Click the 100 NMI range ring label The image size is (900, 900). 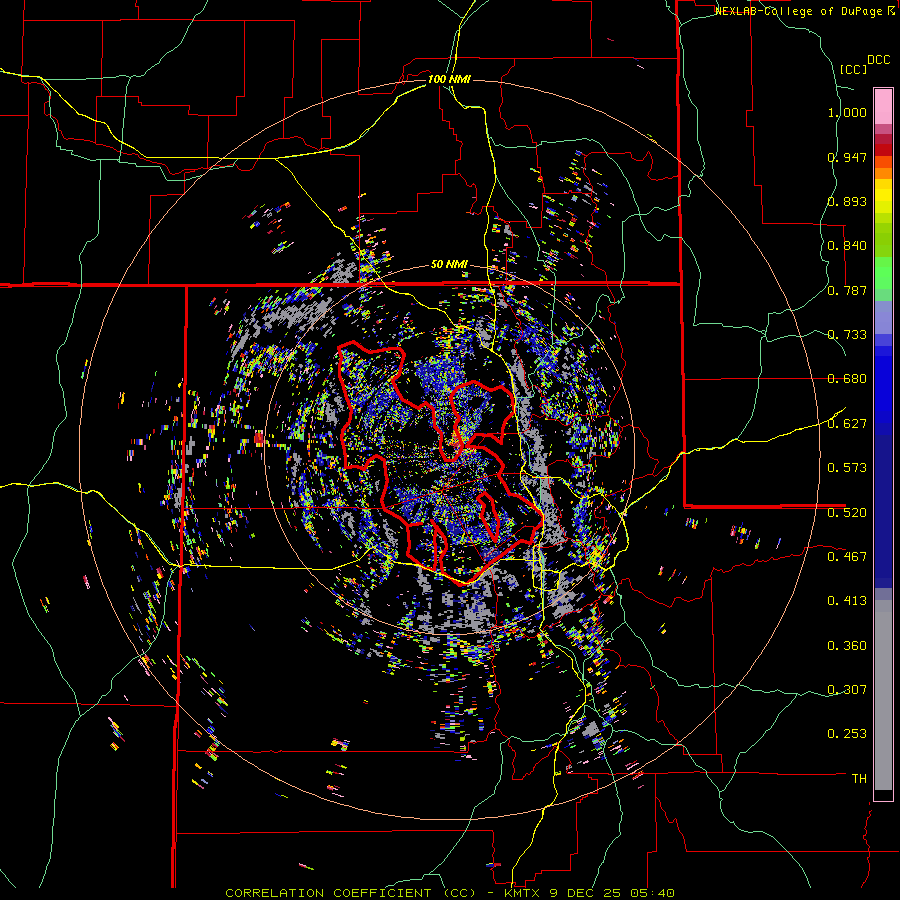449,79
